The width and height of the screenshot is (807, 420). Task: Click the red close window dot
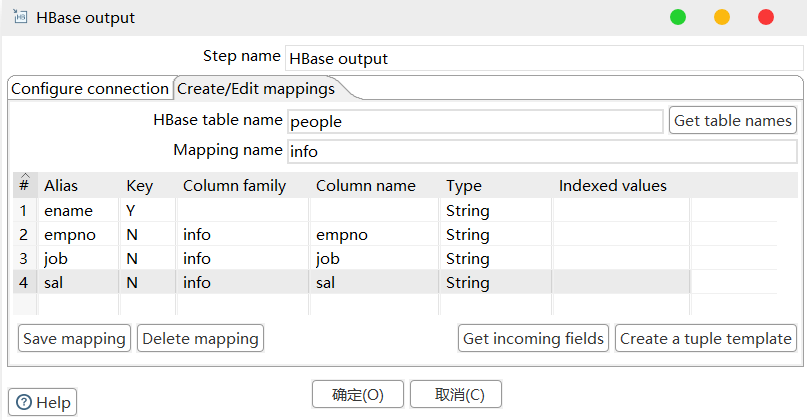coord(766,17)
